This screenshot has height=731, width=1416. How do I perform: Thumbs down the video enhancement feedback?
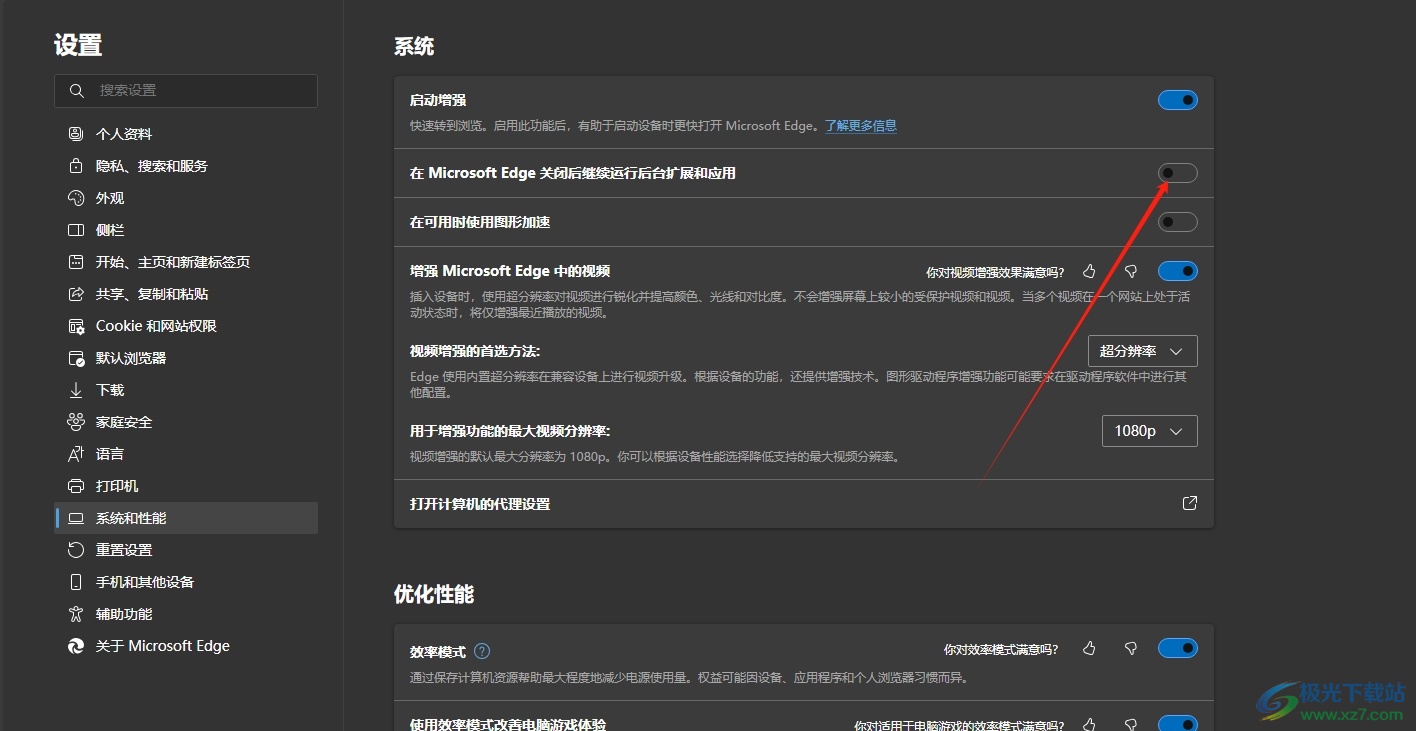(x=1131, y=271)
